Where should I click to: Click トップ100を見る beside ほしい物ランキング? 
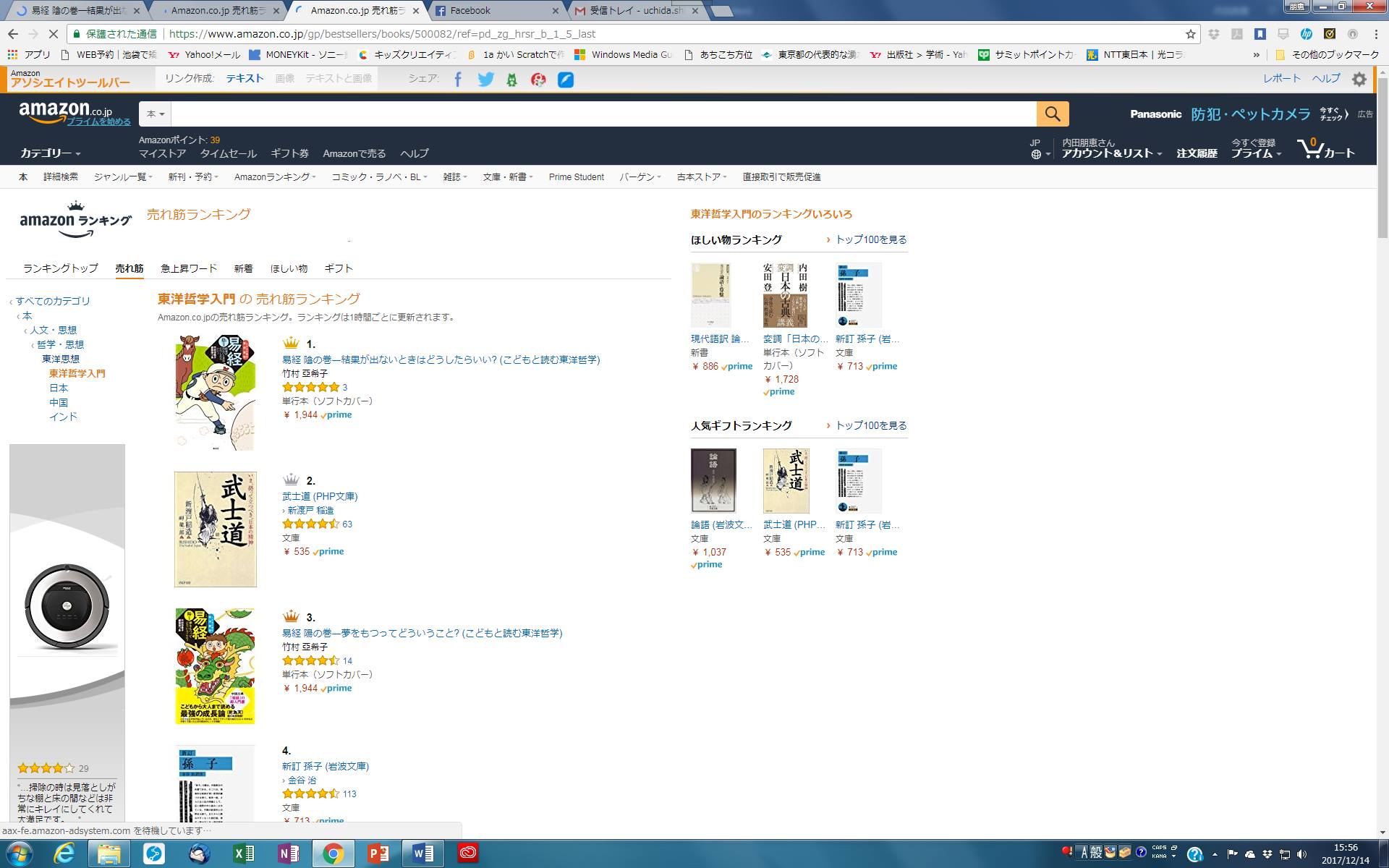click(871, 239)
